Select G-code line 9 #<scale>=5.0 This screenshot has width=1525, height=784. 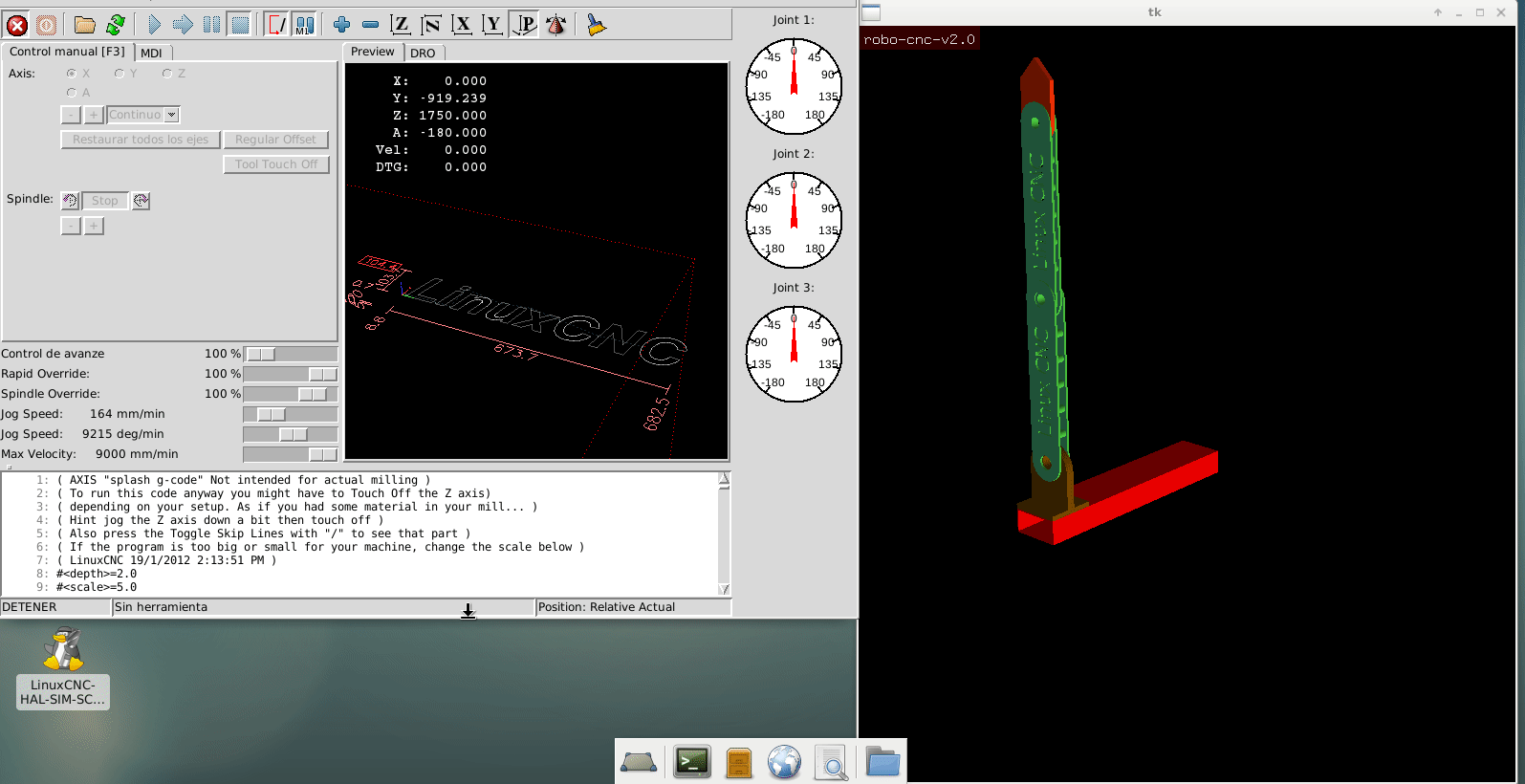tap(96, 587)
